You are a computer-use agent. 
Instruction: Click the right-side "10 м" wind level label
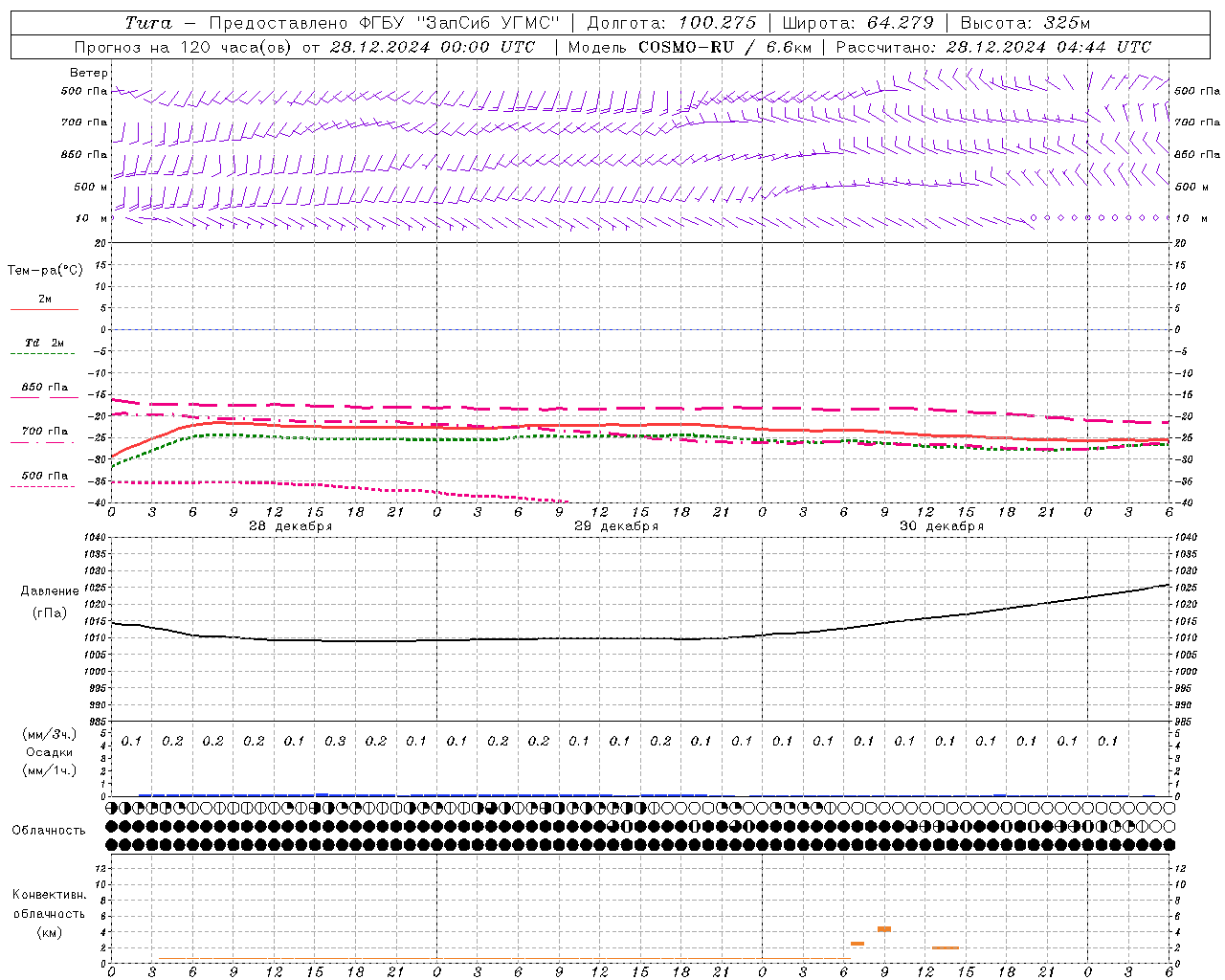(x=1190, y=218)
